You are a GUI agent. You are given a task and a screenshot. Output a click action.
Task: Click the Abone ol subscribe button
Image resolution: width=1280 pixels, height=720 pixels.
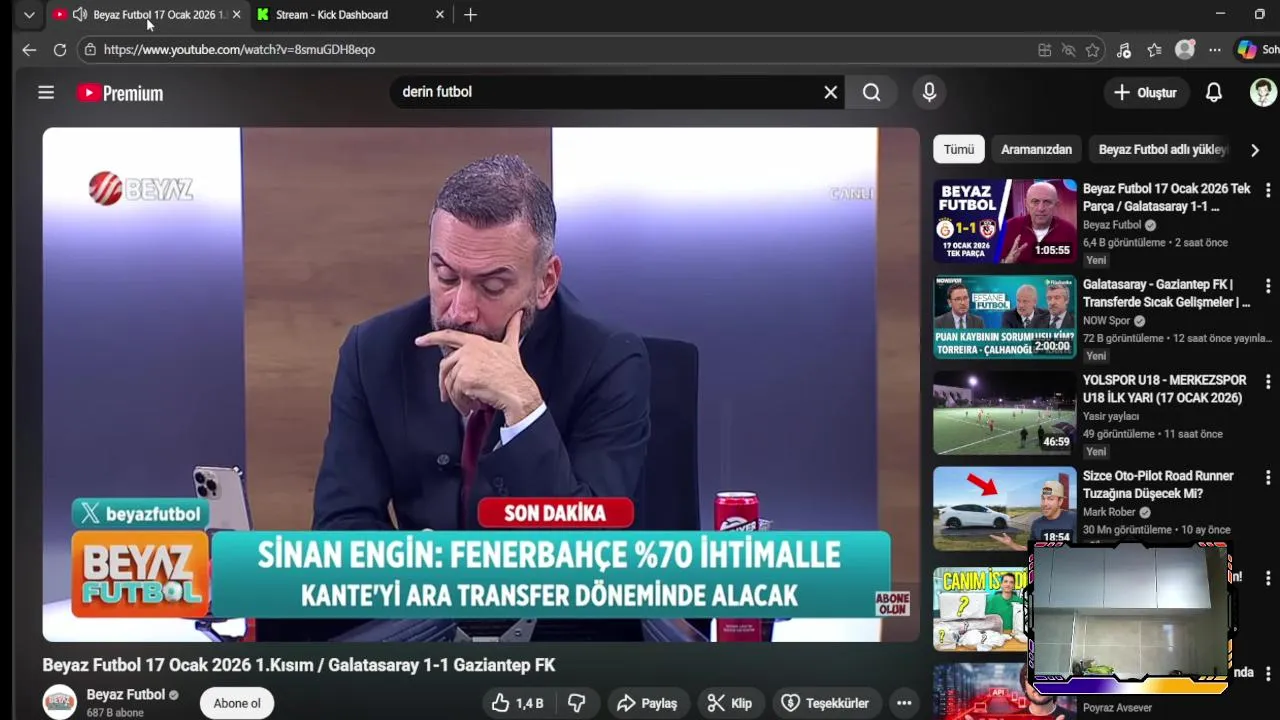(237, 703)
